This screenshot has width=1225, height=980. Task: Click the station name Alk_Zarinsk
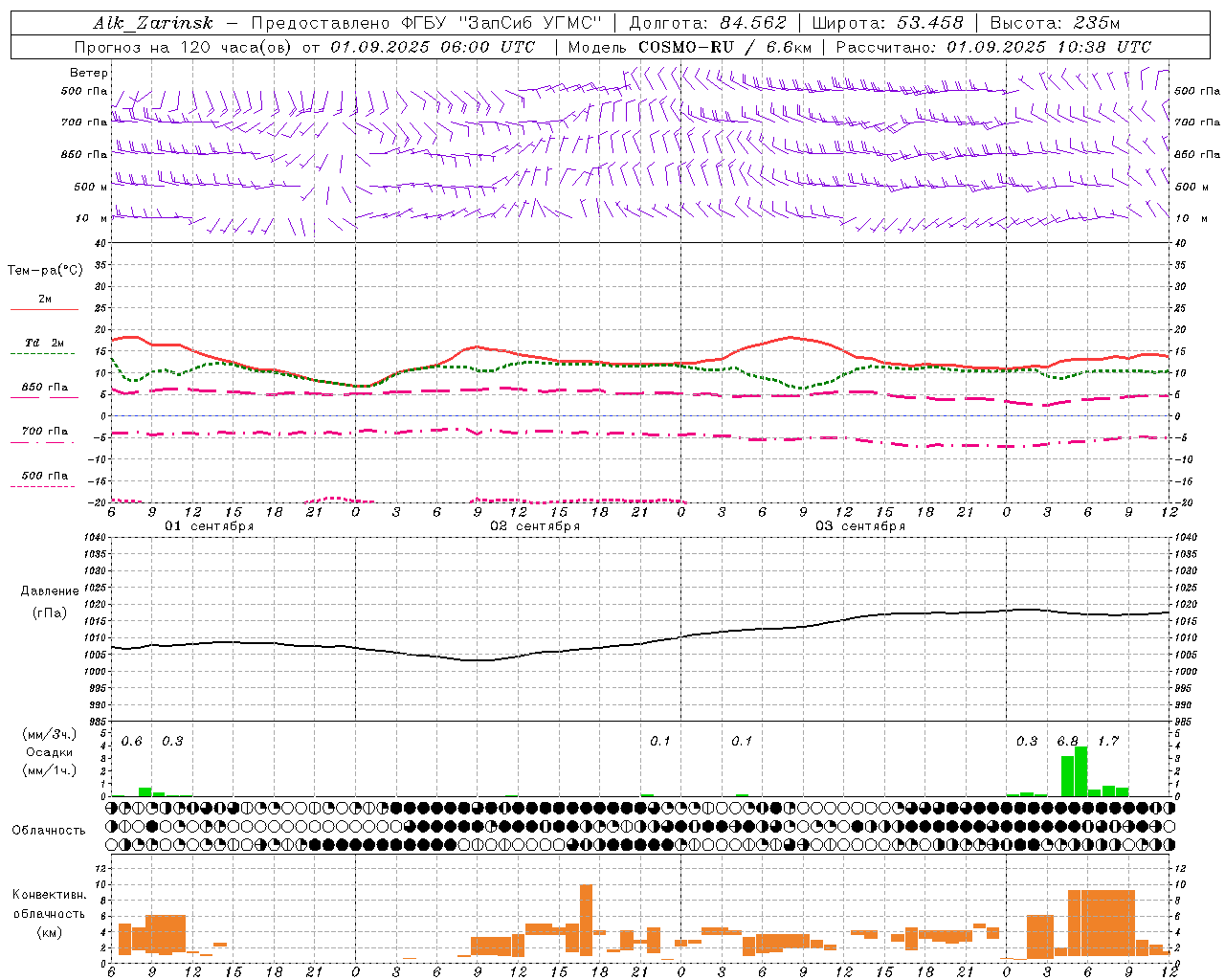click(x=153, y=23)
